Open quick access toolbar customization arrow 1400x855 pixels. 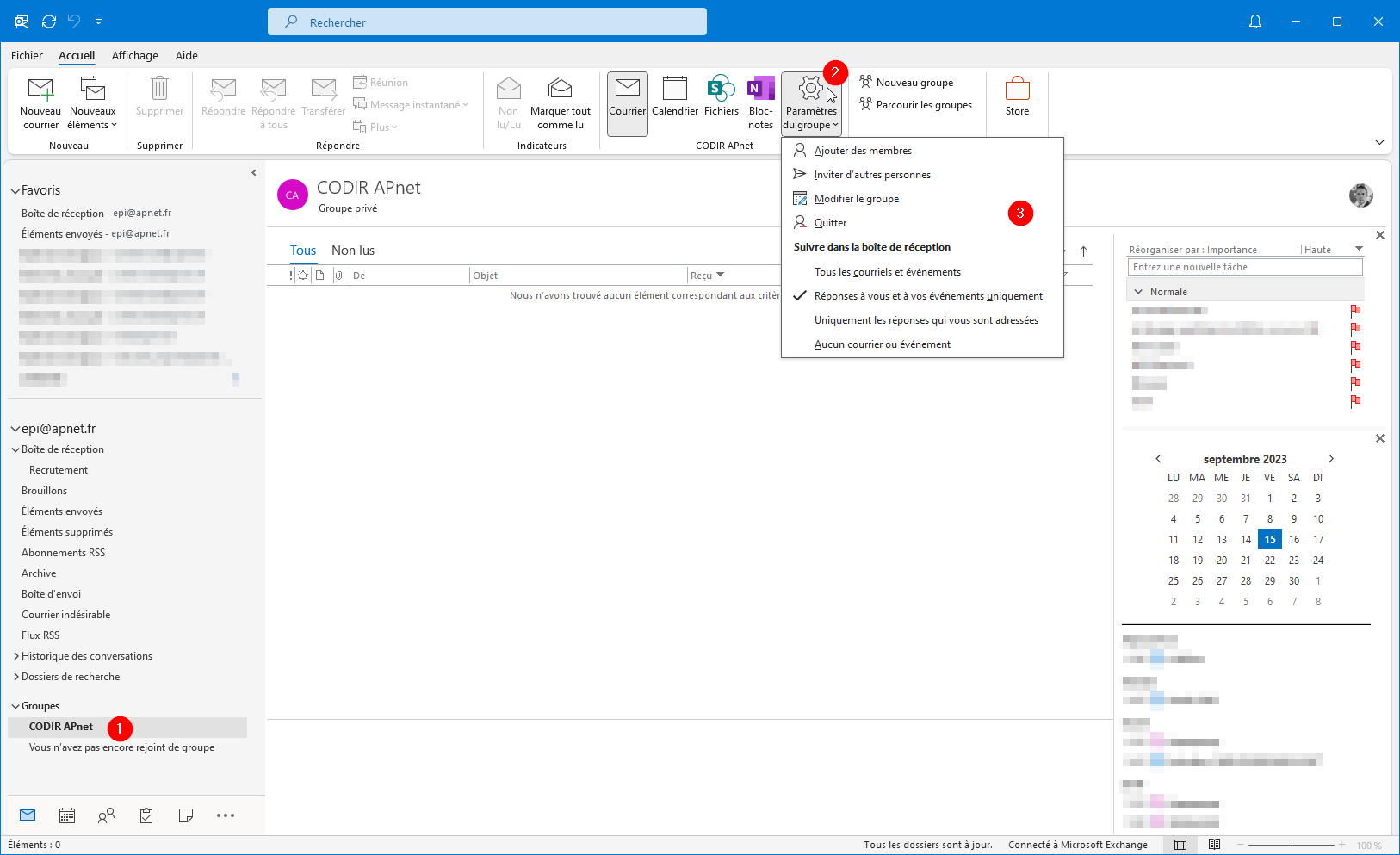(98, 22)
